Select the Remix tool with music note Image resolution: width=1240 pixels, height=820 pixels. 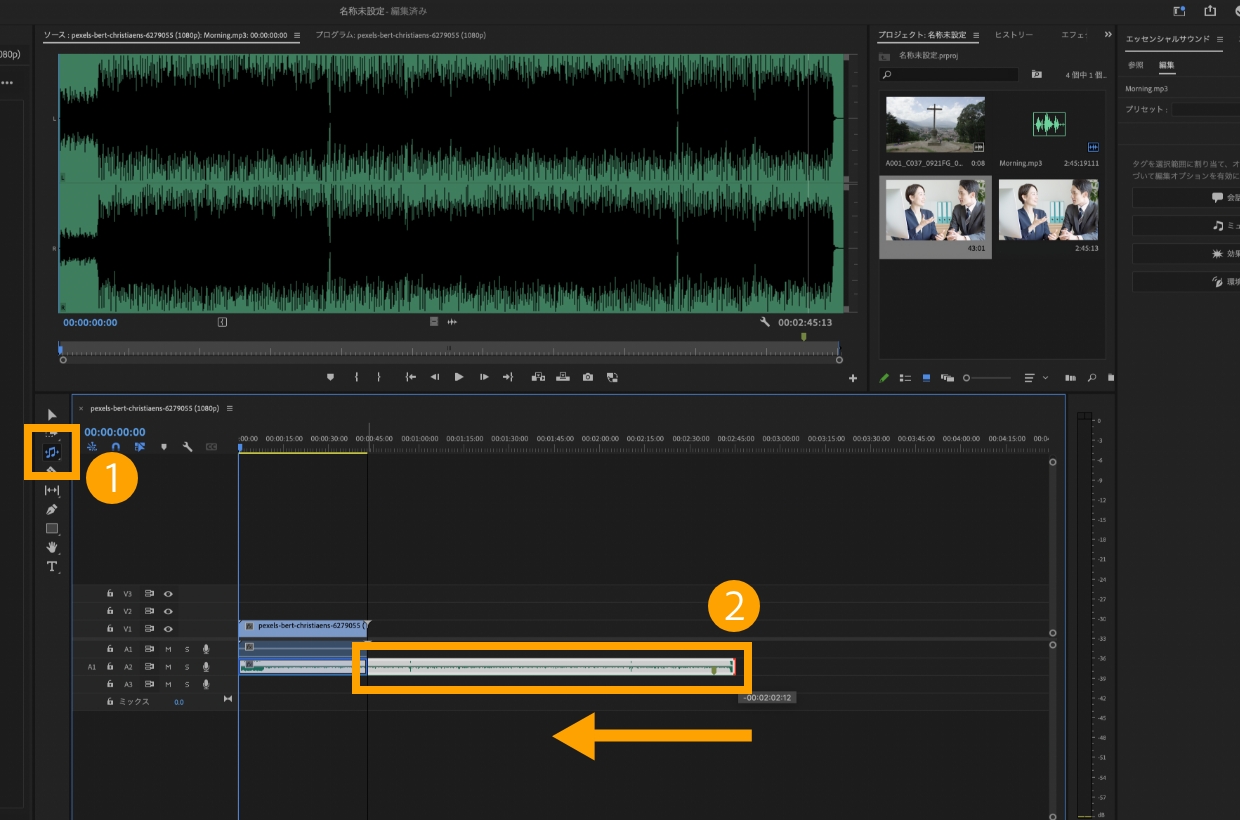point(52,452)
